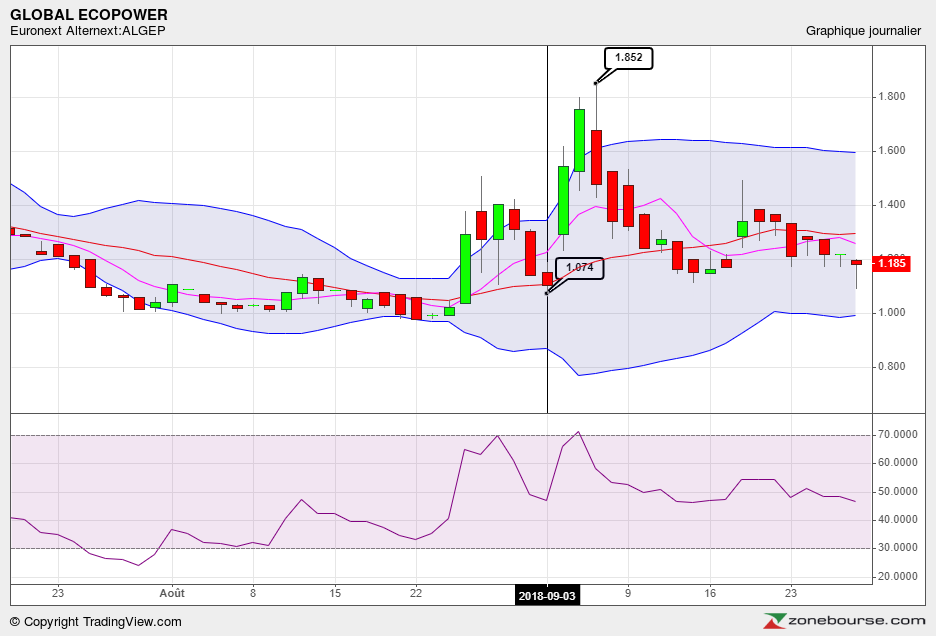Click the 50.0000 RSI axis label
The height and width of the screenshot is (636, 936).
click(897, 491)
